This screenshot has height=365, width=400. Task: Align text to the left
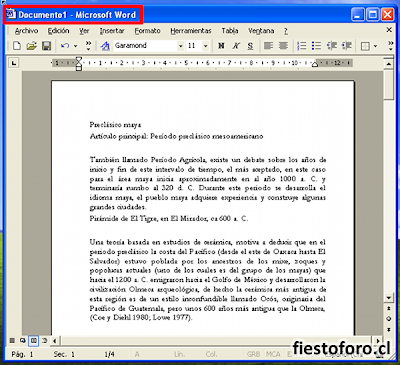pyautogui.click(x=268, y=46)
